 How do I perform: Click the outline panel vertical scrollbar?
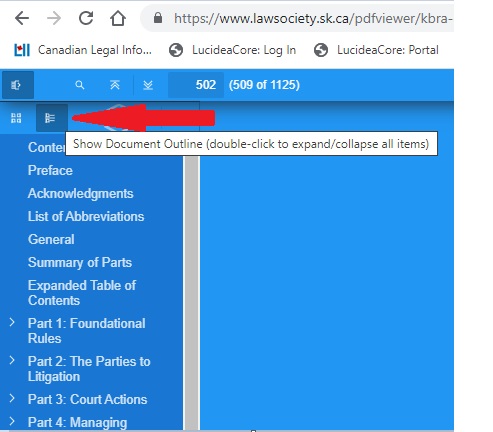pyautogui.click(x=192, y=293)
